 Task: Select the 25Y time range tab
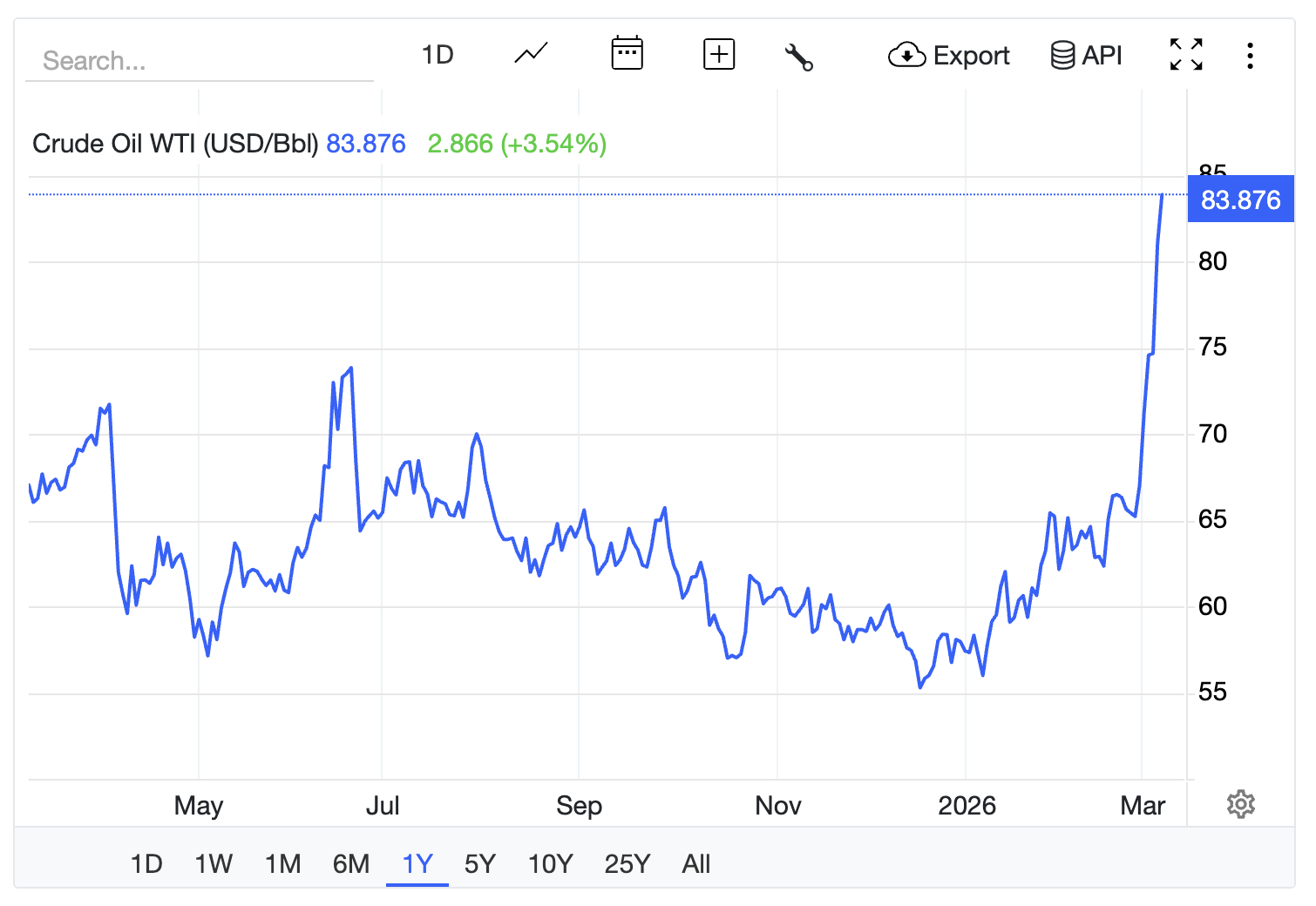[x=627, y=863]
